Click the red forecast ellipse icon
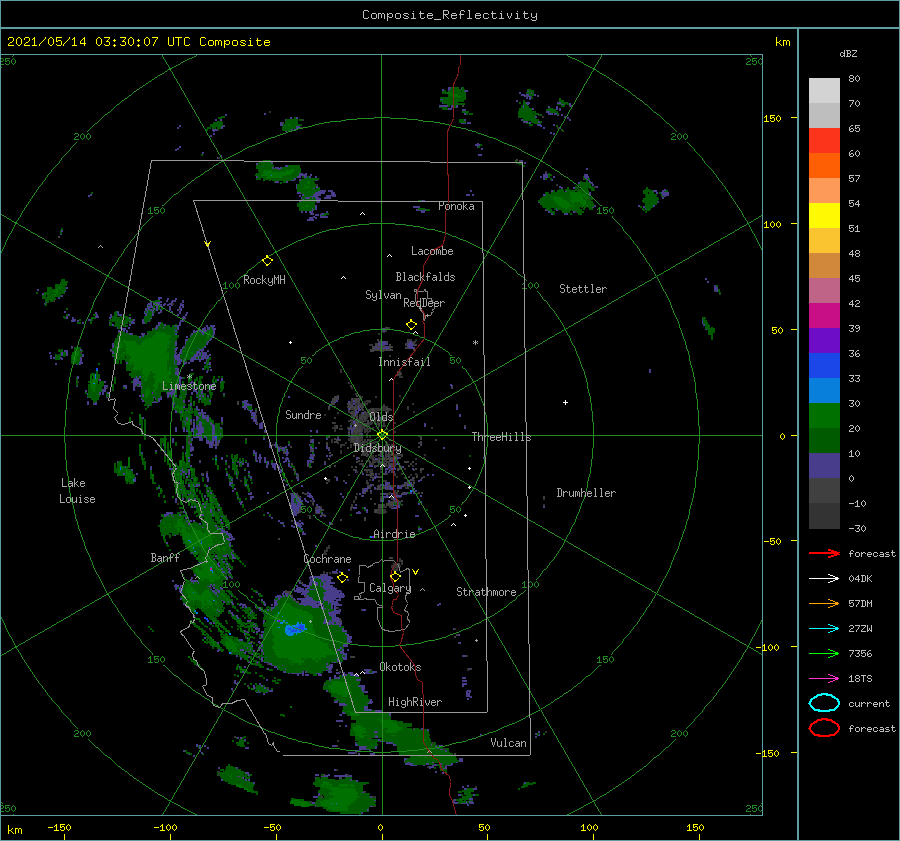900x841 pixels. click(x=824, y=728)
